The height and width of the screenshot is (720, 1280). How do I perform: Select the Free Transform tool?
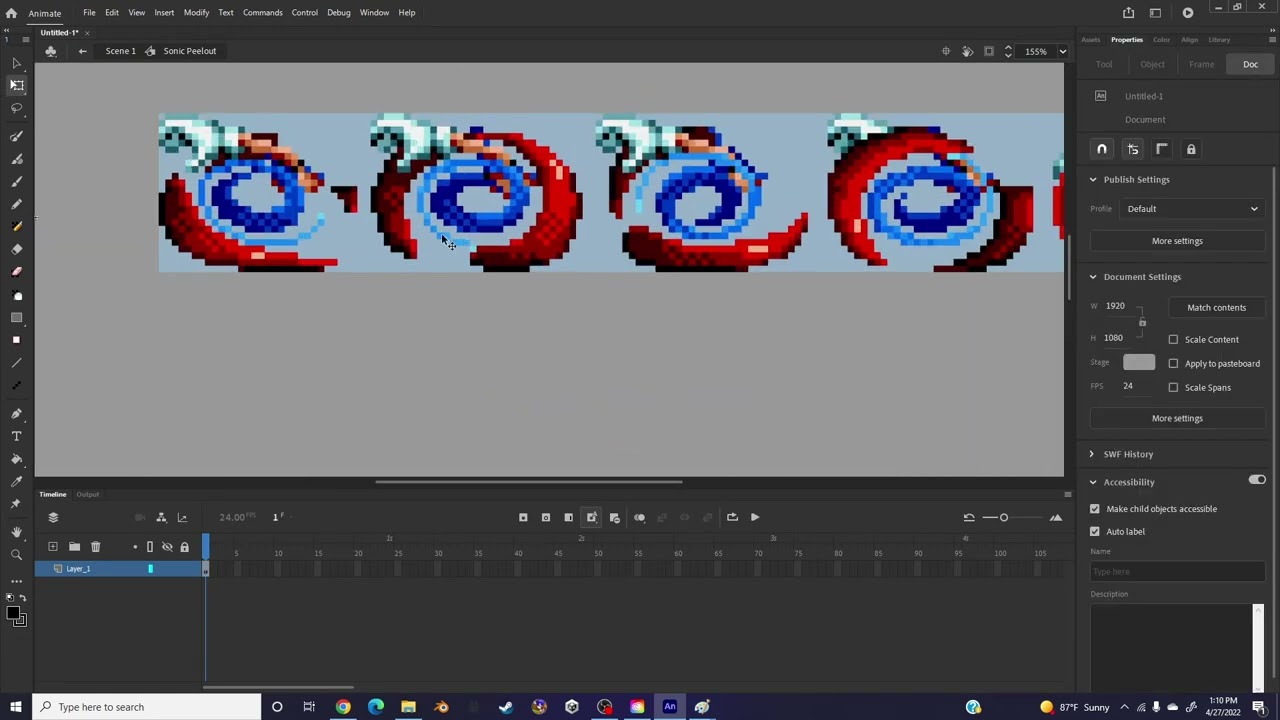[x=16, y=86]
